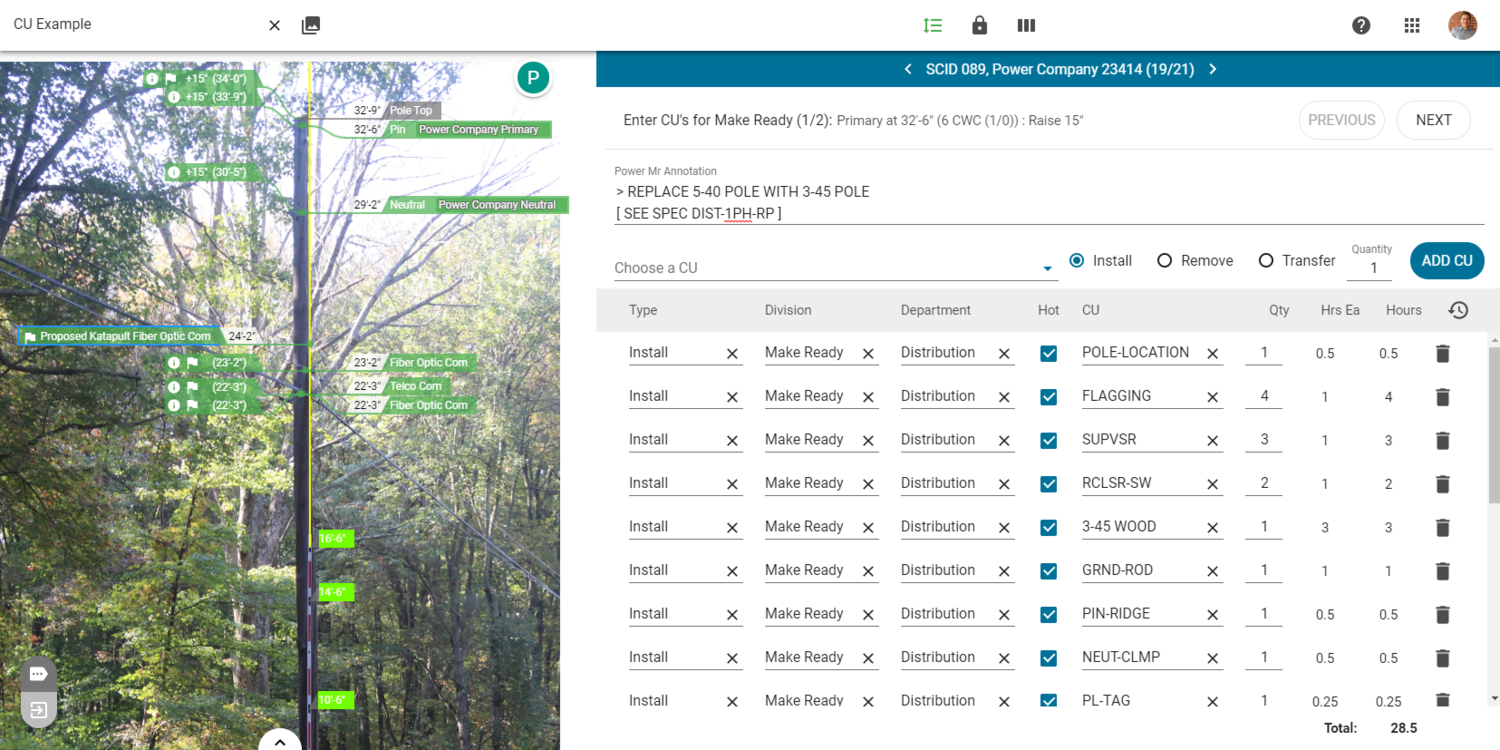Delete the NEUT-CLMP row
This screenshot has height=750, width=1500.
pos(1442,658)
